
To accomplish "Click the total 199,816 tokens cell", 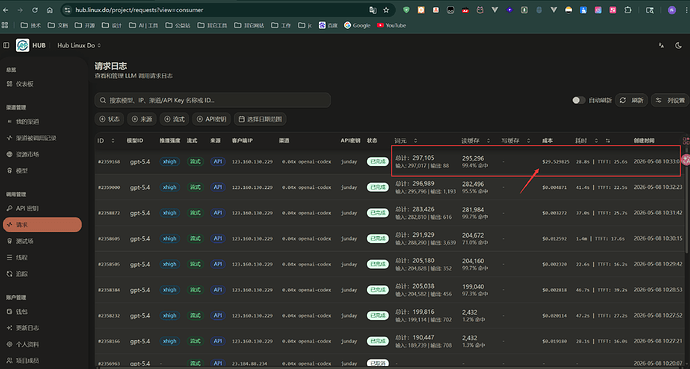I will 415,312.
